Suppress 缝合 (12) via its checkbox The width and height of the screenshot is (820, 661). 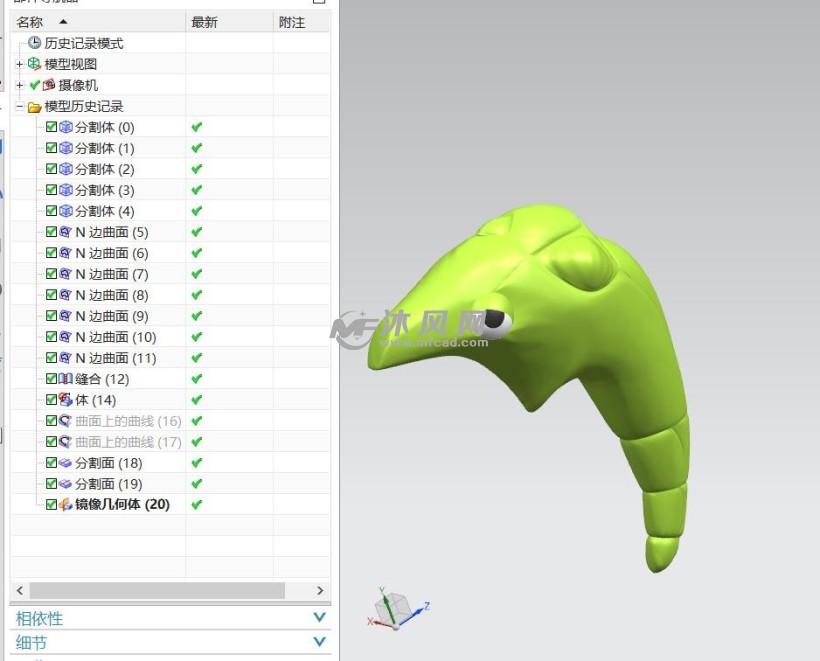tap(51, 378)
